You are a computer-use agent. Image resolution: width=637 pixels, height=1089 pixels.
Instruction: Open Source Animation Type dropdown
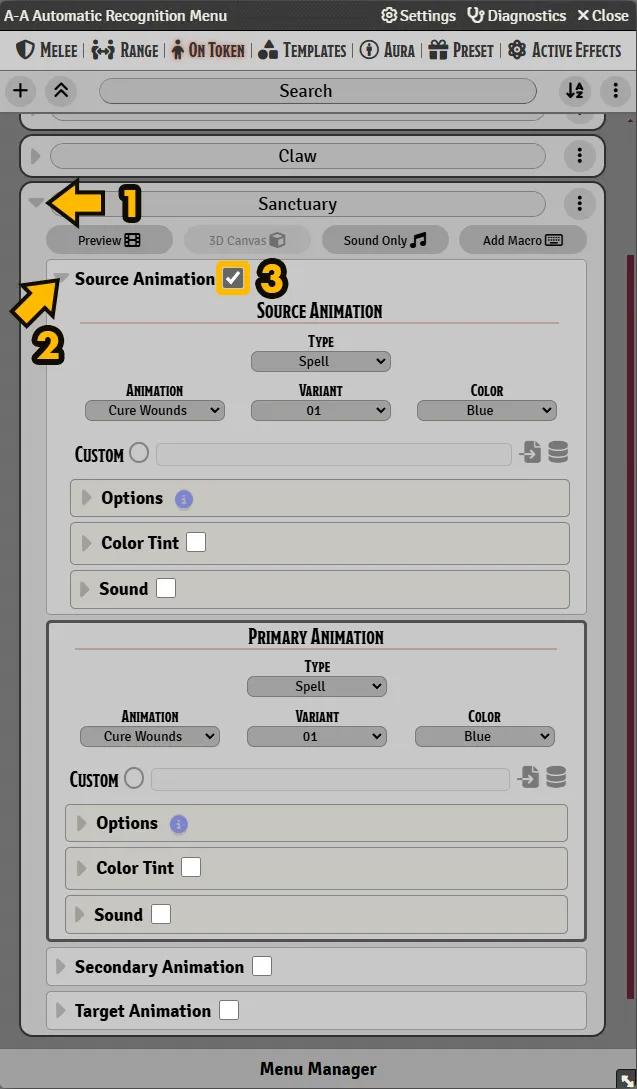click(321, 361)
